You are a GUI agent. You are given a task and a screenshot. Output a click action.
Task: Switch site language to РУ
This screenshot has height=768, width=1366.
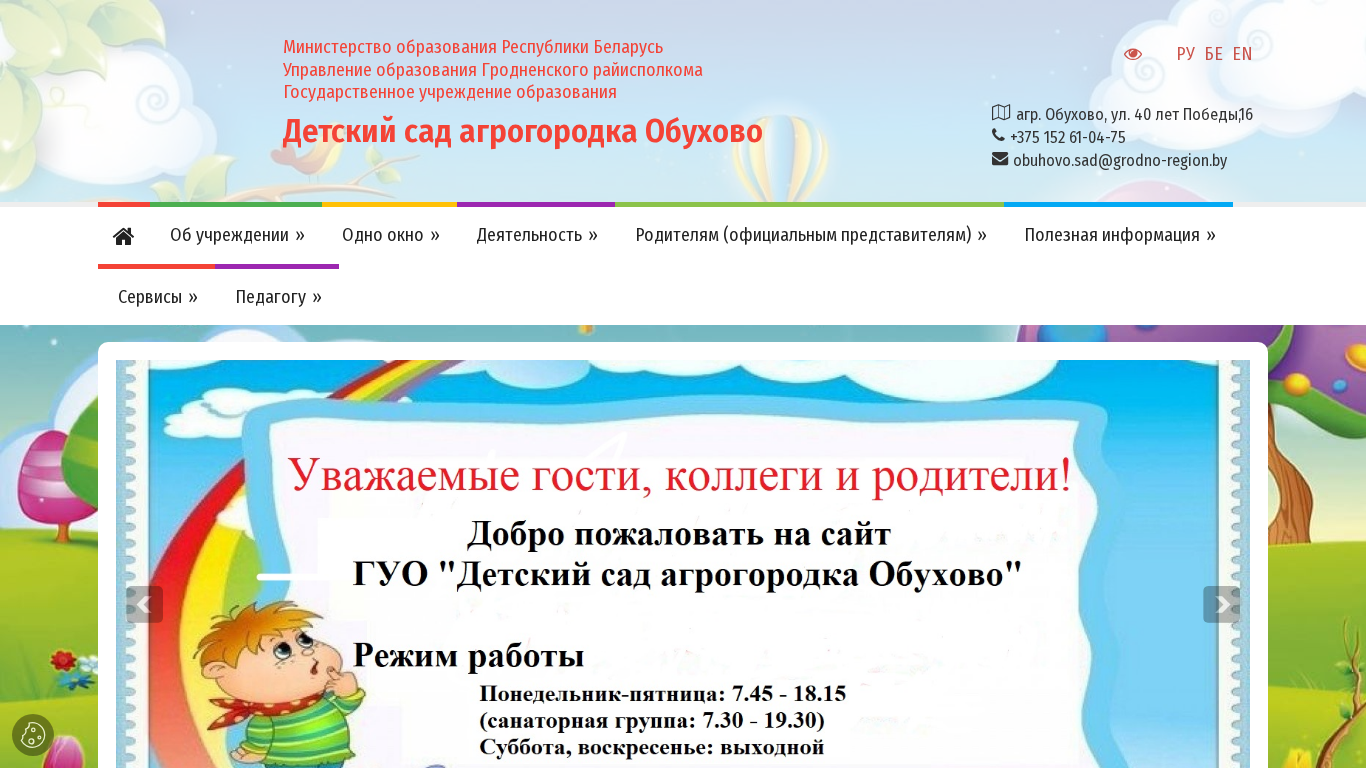[x=1185, y=54]
